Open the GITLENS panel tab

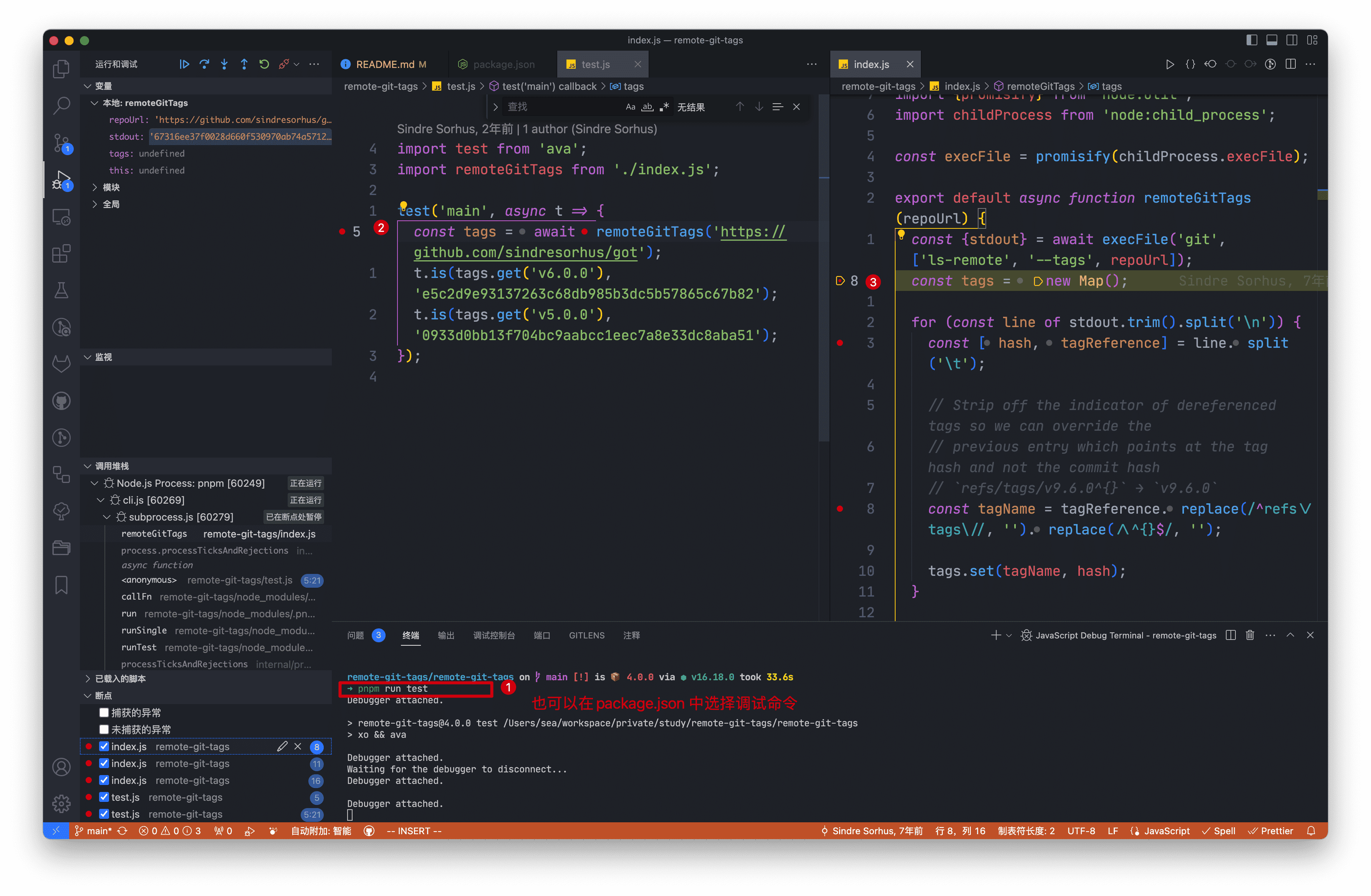586,635
